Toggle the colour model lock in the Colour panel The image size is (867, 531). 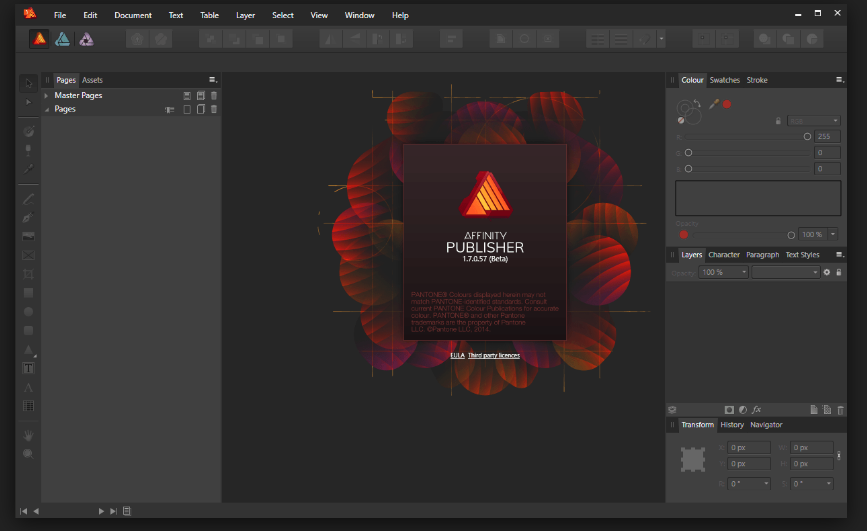(x=779, y=121)
